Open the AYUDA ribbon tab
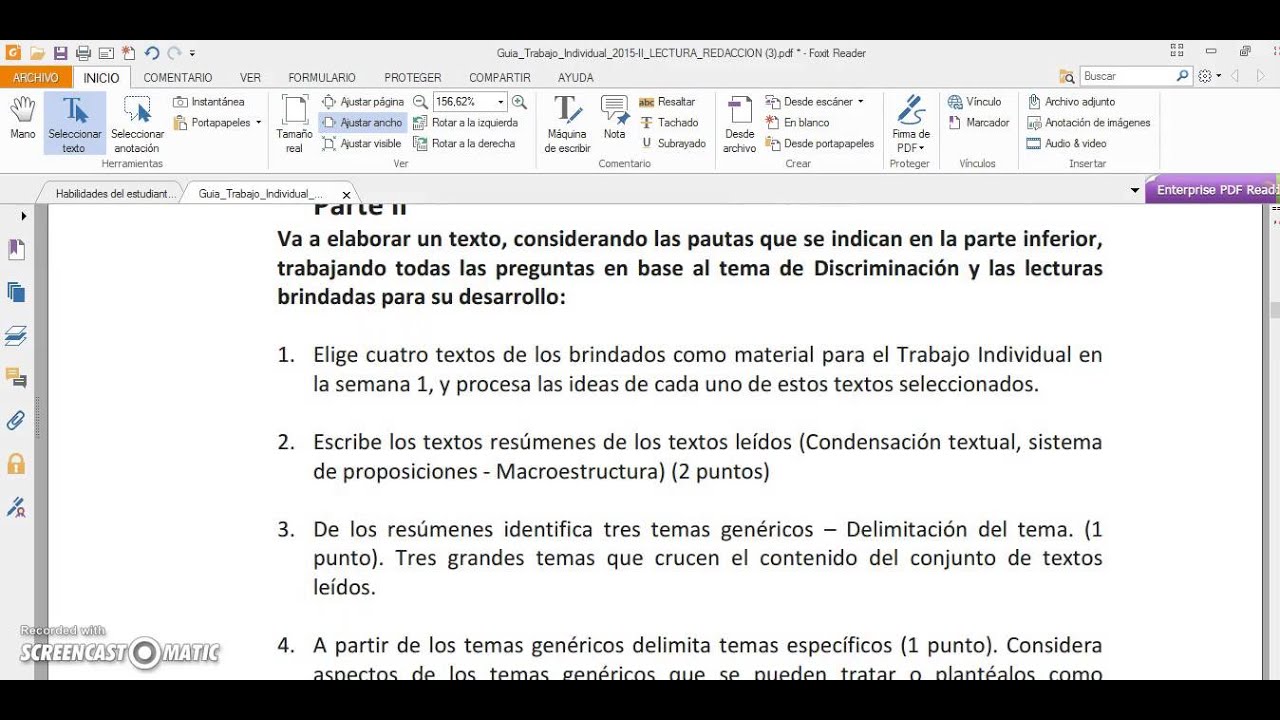 click(575, 77)
